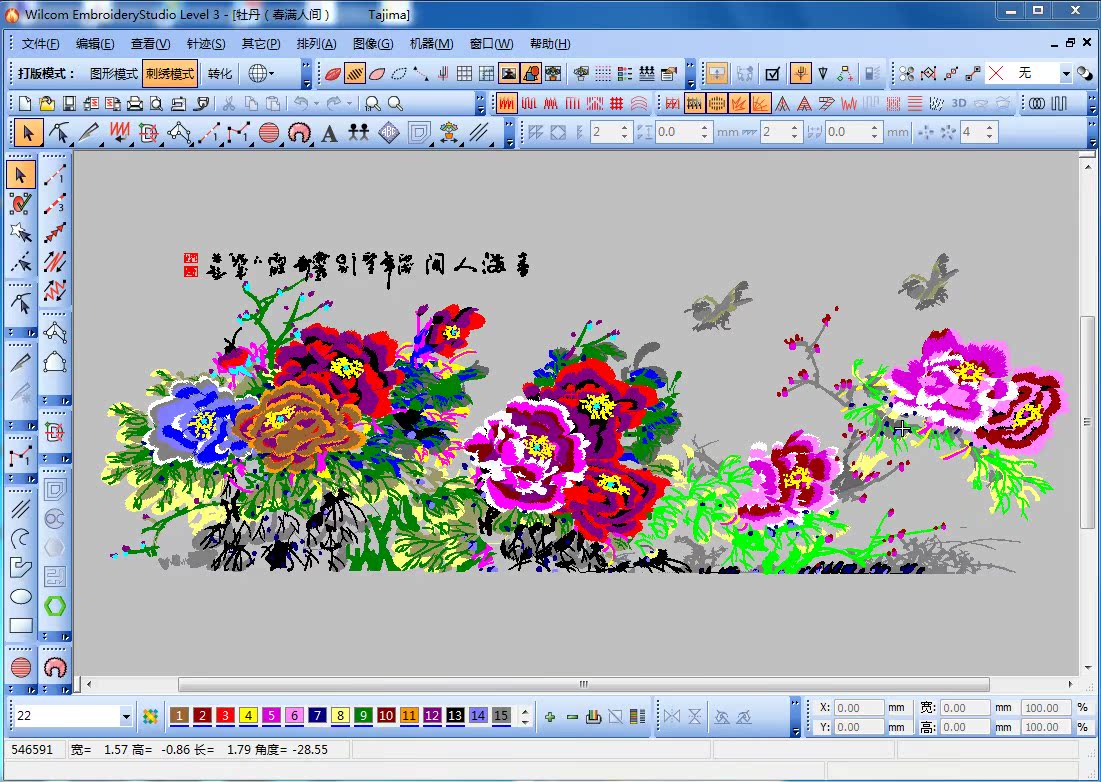The height and width of the screenshot is (782, 1101).
Task: Select the Offset Object nested squares tool
Action: click(419, 132)
